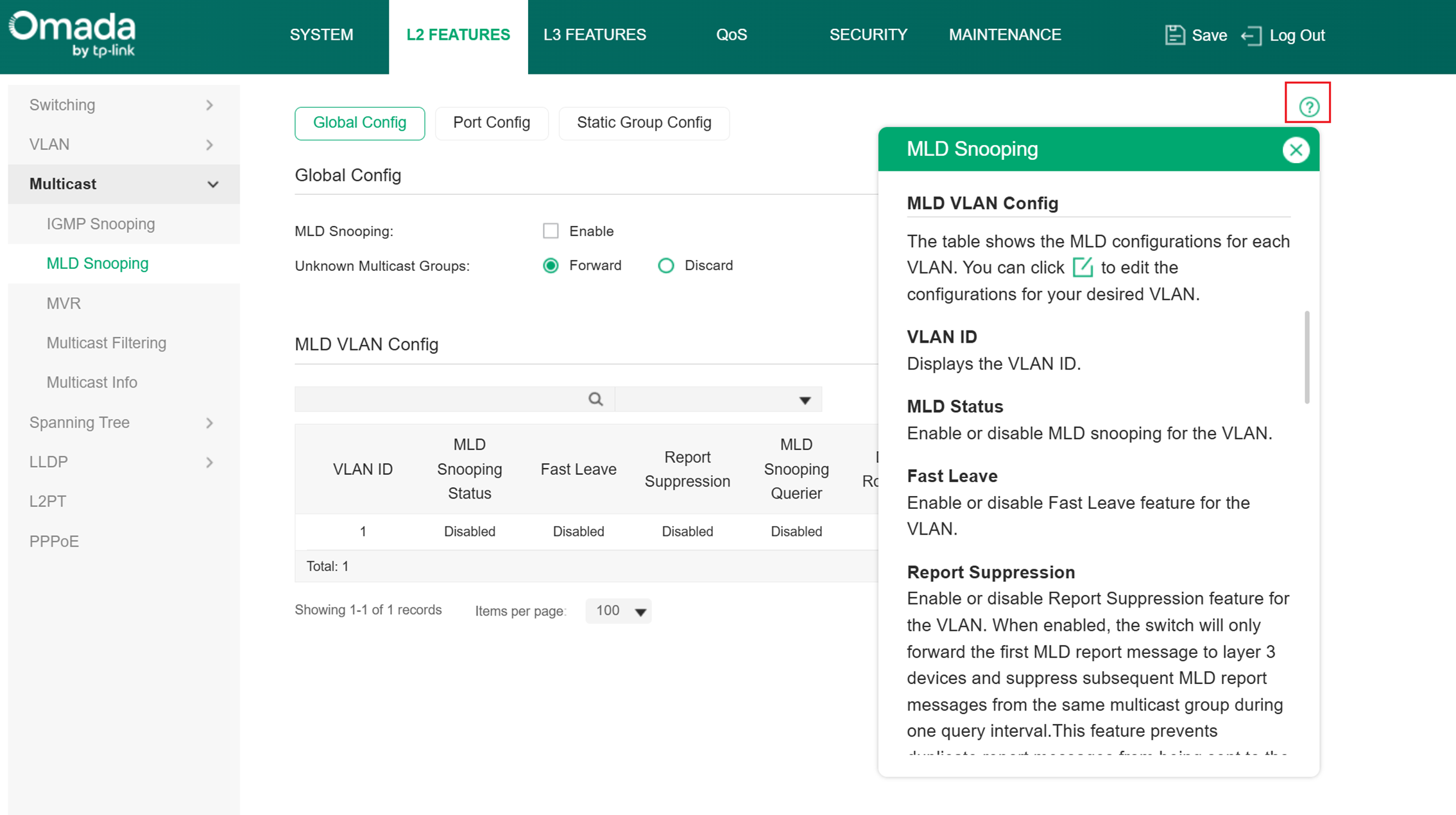Expand the Switching menu chevron

(x=210, y=105)
